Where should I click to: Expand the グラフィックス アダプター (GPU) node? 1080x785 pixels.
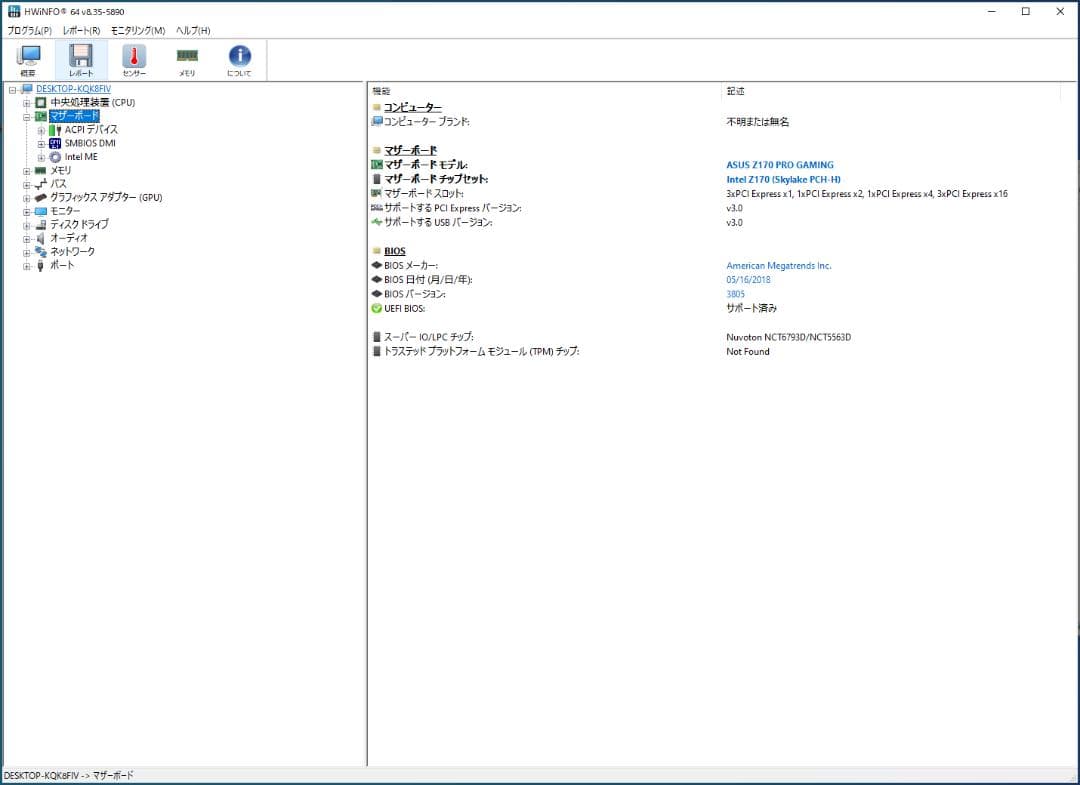pyautogui.click(x=27, y=198)
